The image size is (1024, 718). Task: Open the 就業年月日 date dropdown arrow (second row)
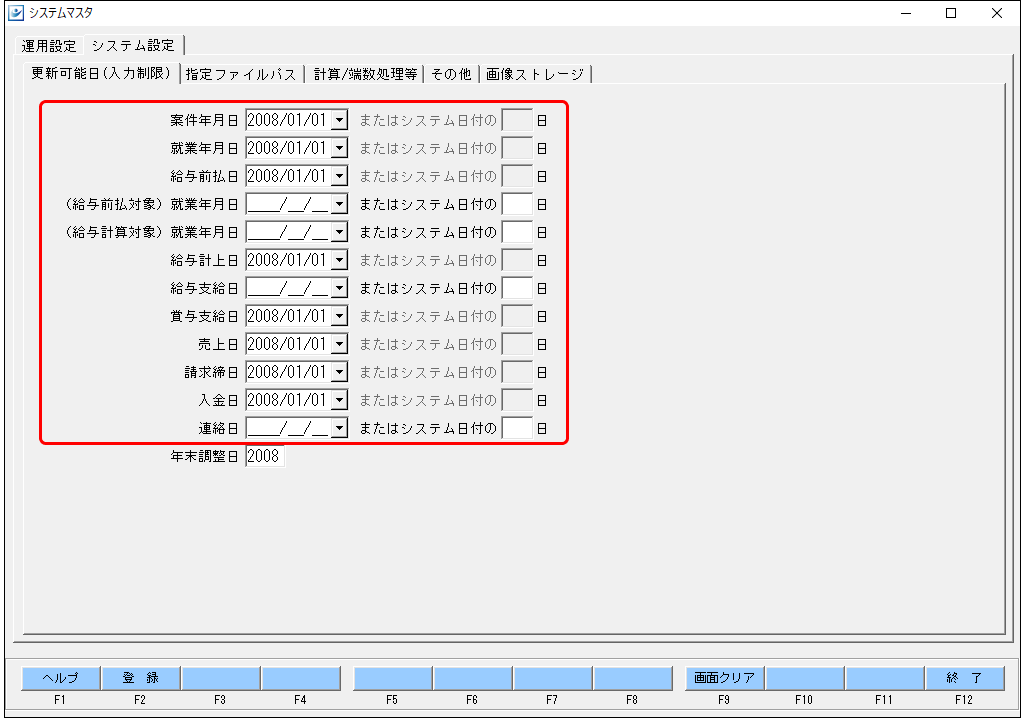click(340, 148)
